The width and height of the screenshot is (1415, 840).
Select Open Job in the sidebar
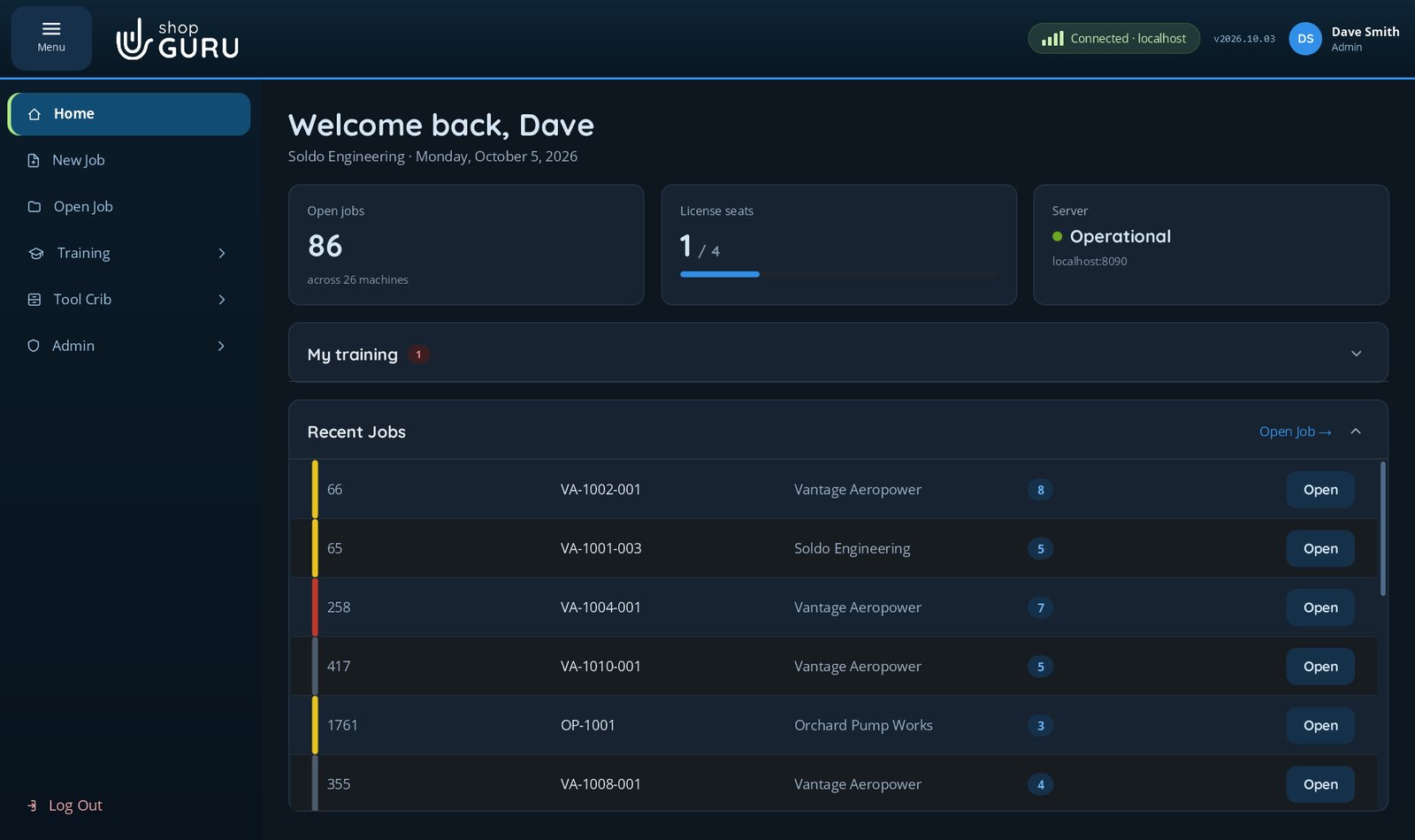[x=129, y=207]
